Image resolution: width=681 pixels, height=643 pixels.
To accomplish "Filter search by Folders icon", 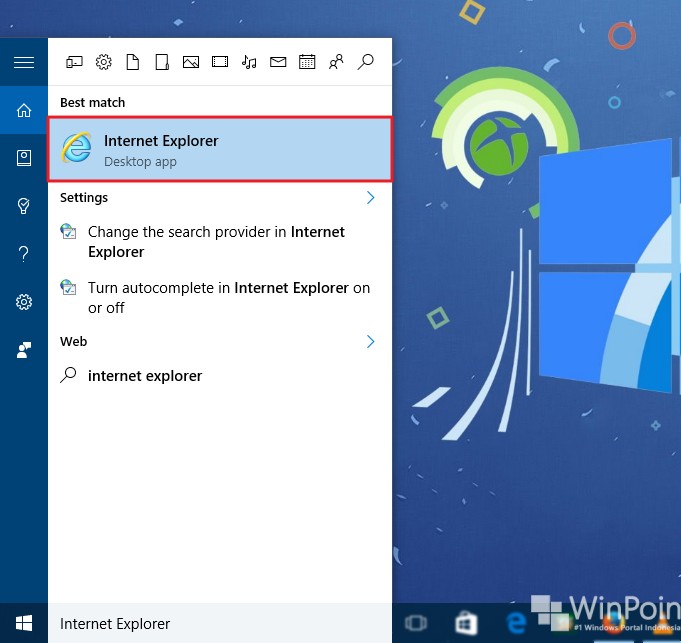I will coord(162,62).
